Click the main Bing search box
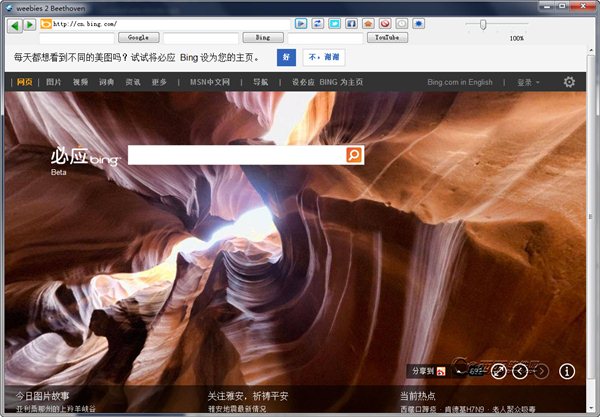This screenshot has width=600, height=417. (237, 155)
